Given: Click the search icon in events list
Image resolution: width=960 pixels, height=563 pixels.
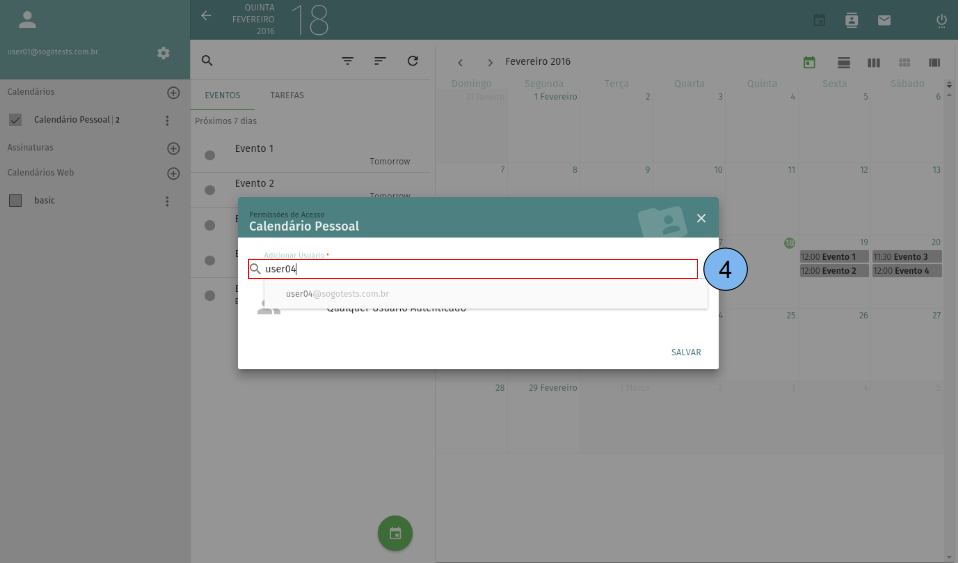Looking at the screenshot, I should [x=207, y=60].
